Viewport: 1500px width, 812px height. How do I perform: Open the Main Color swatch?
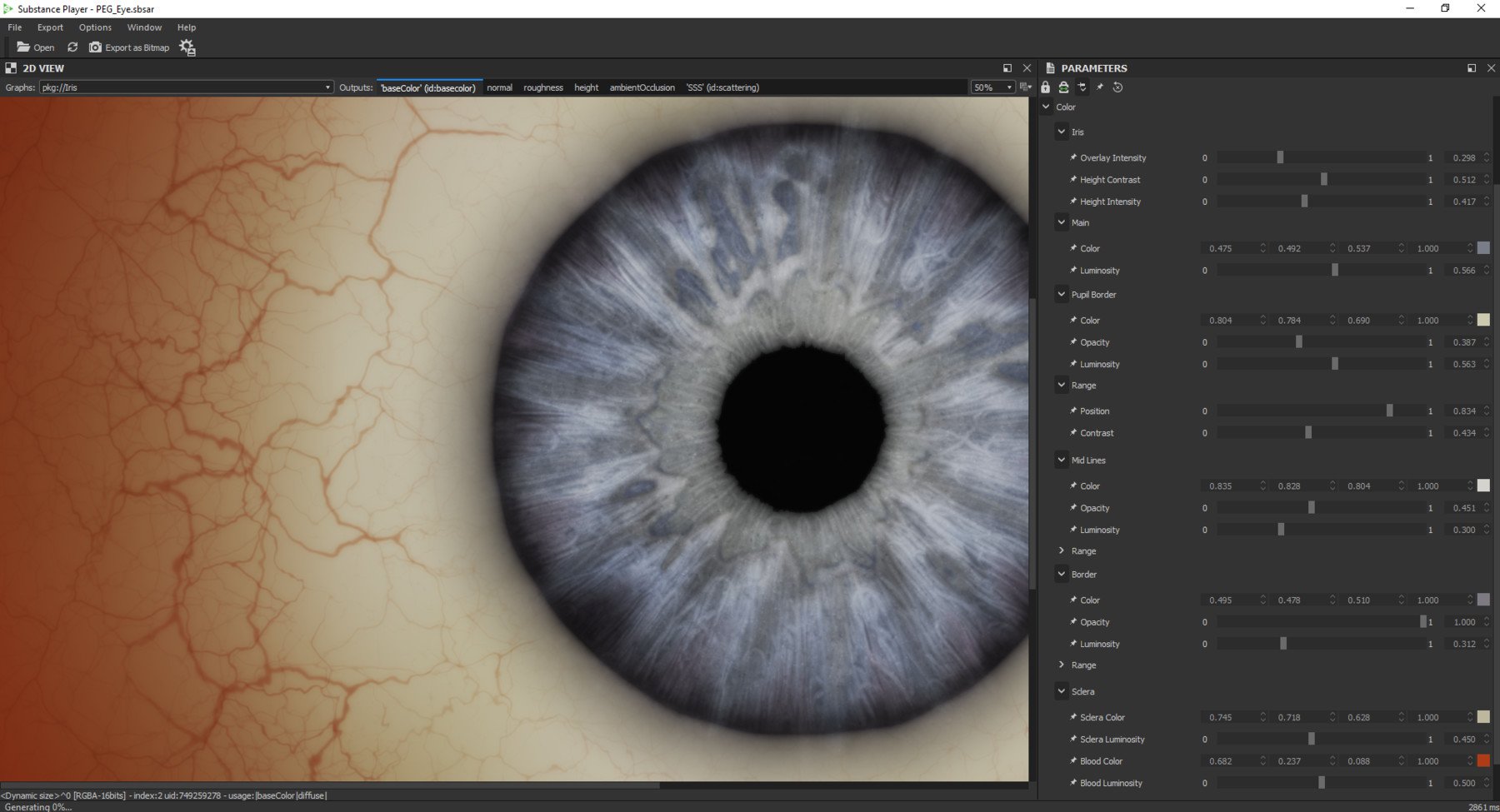1483,248
